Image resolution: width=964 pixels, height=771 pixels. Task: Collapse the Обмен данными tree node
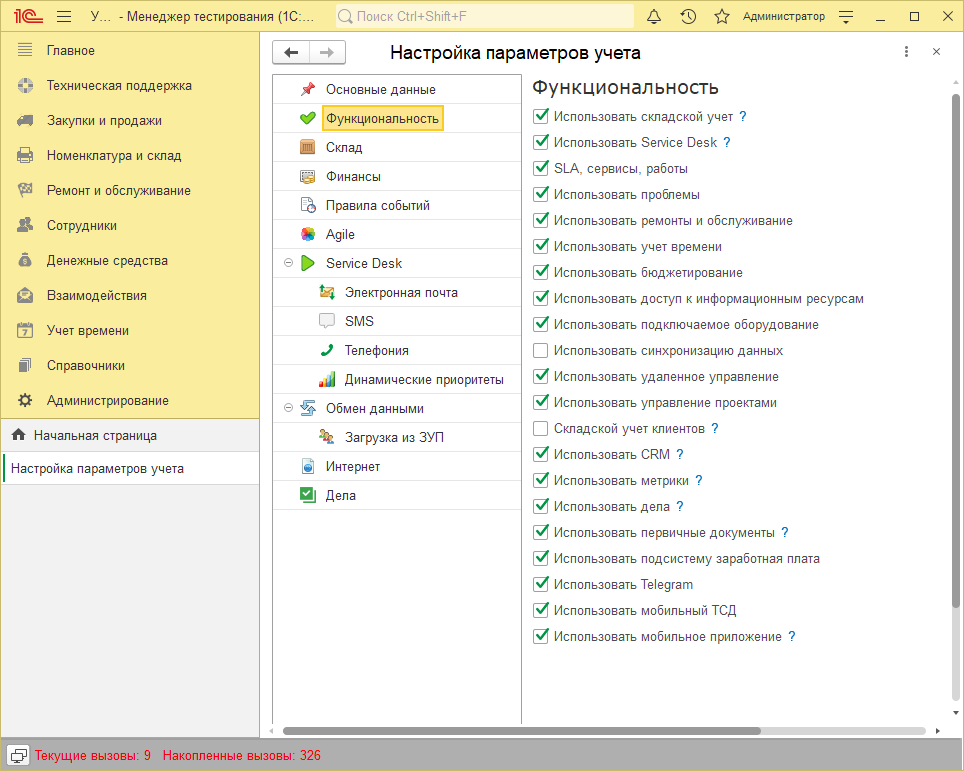(x=288, y=408)
